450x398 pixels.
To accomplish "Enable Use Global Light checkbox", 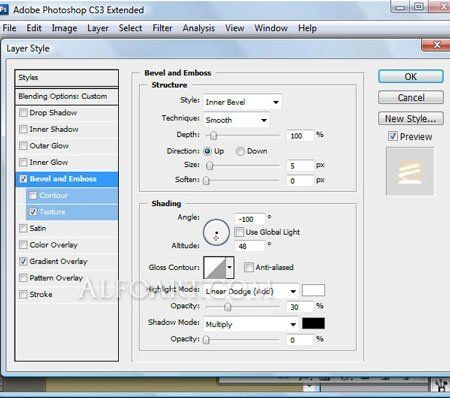I will tap(239, 232).
